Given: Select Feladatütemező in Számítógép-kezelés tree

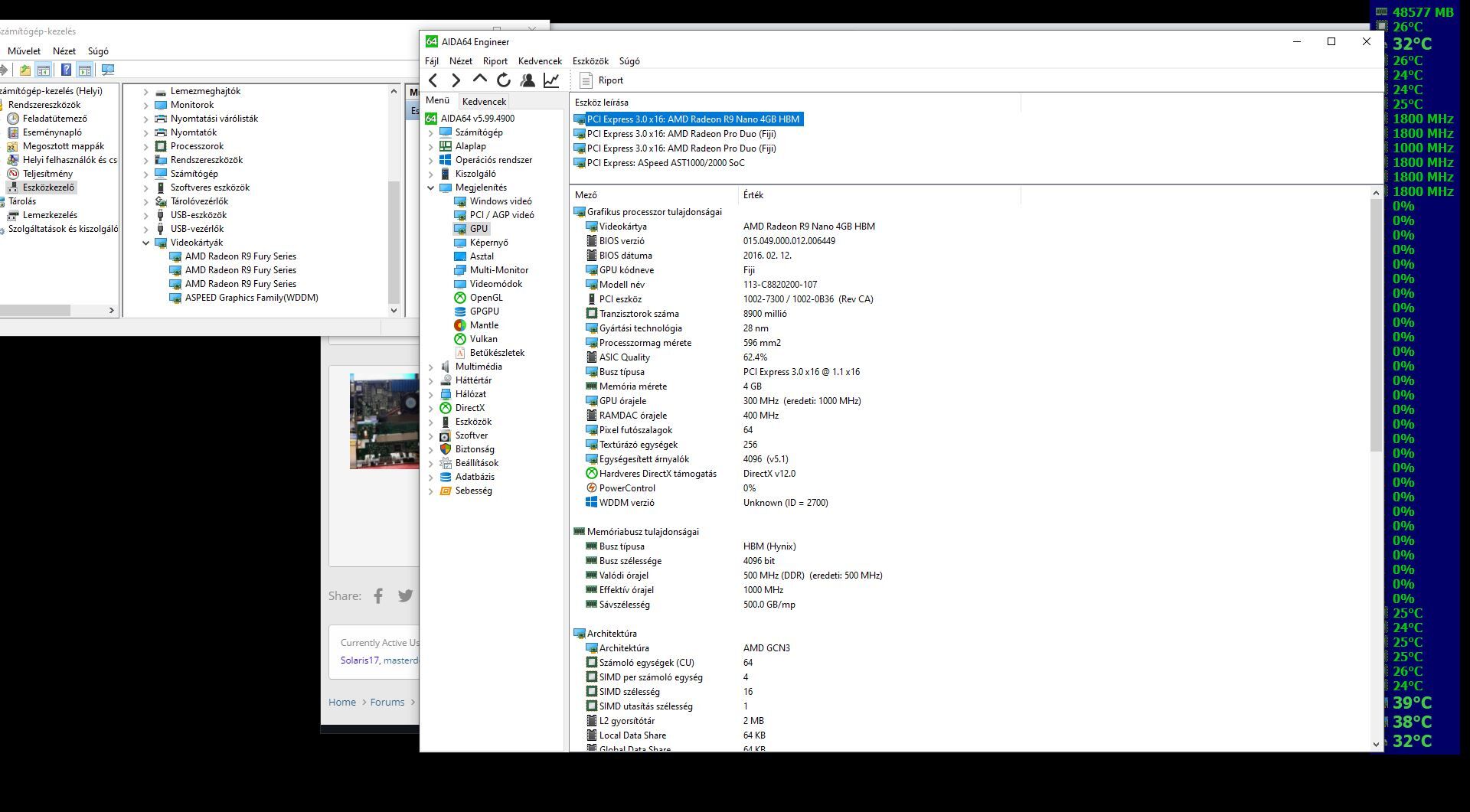Looking at the screenshot, I should click(x=54, y=119).
